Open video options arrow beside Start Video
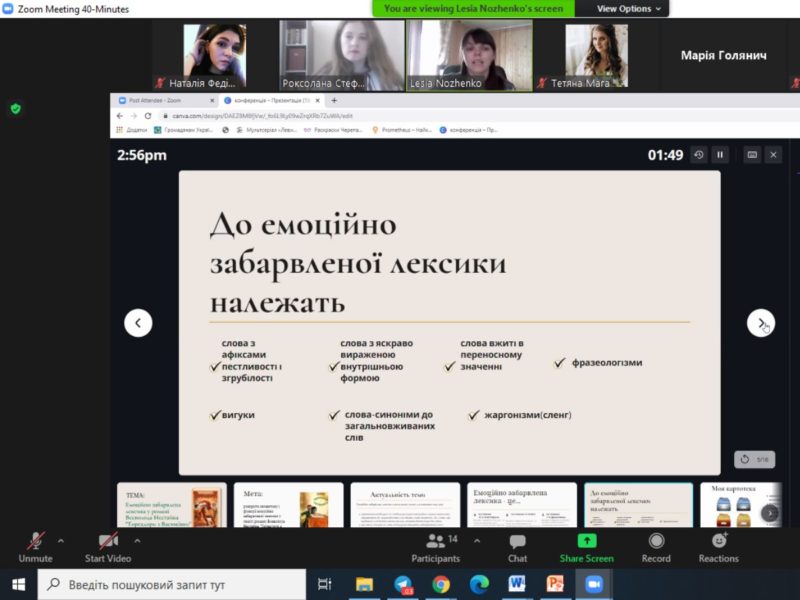The width and height of the screenshot is (800, 600). [145, 541]
